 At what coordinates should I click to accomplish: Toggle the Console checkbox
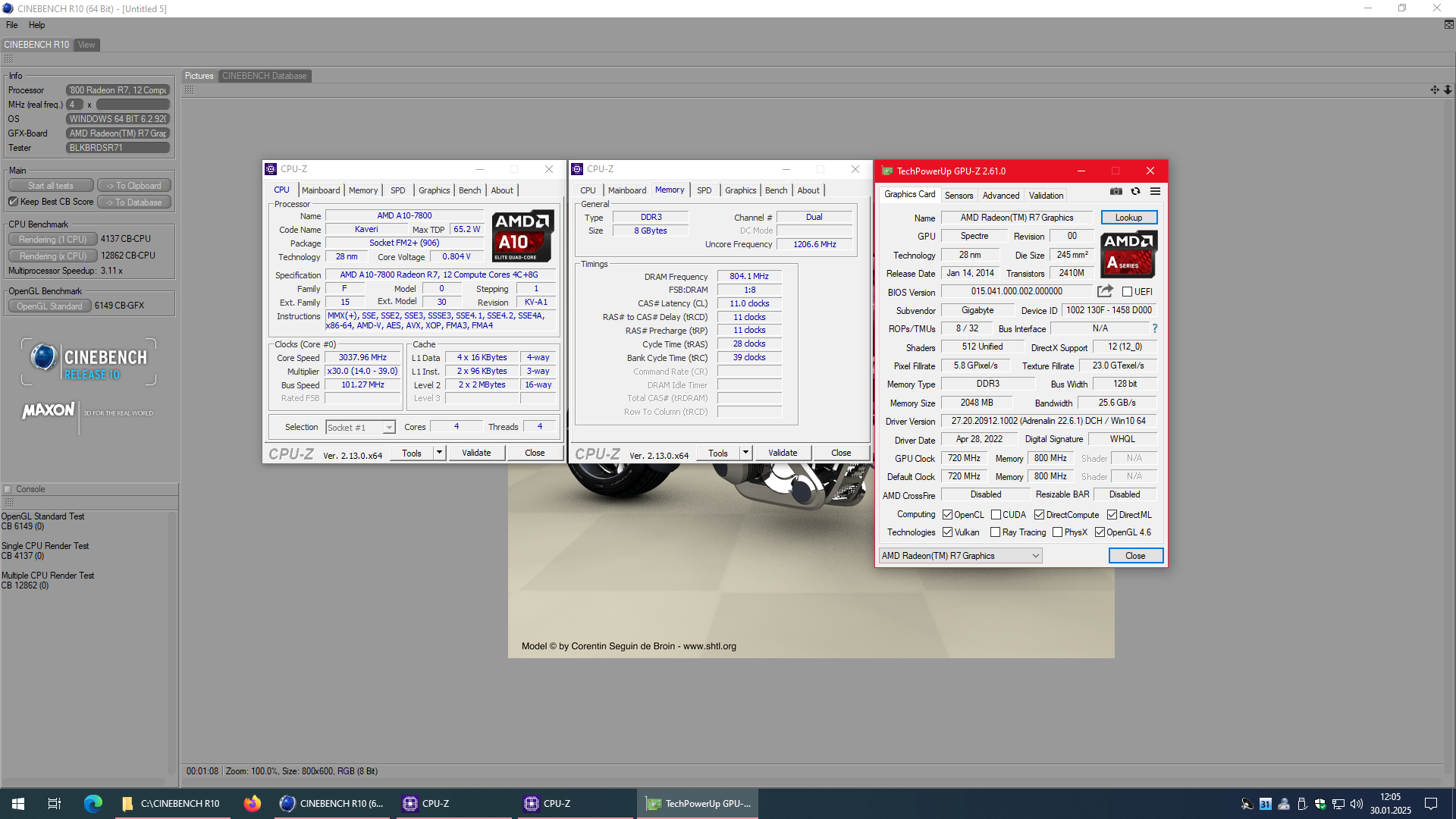(x=8, y=489)
